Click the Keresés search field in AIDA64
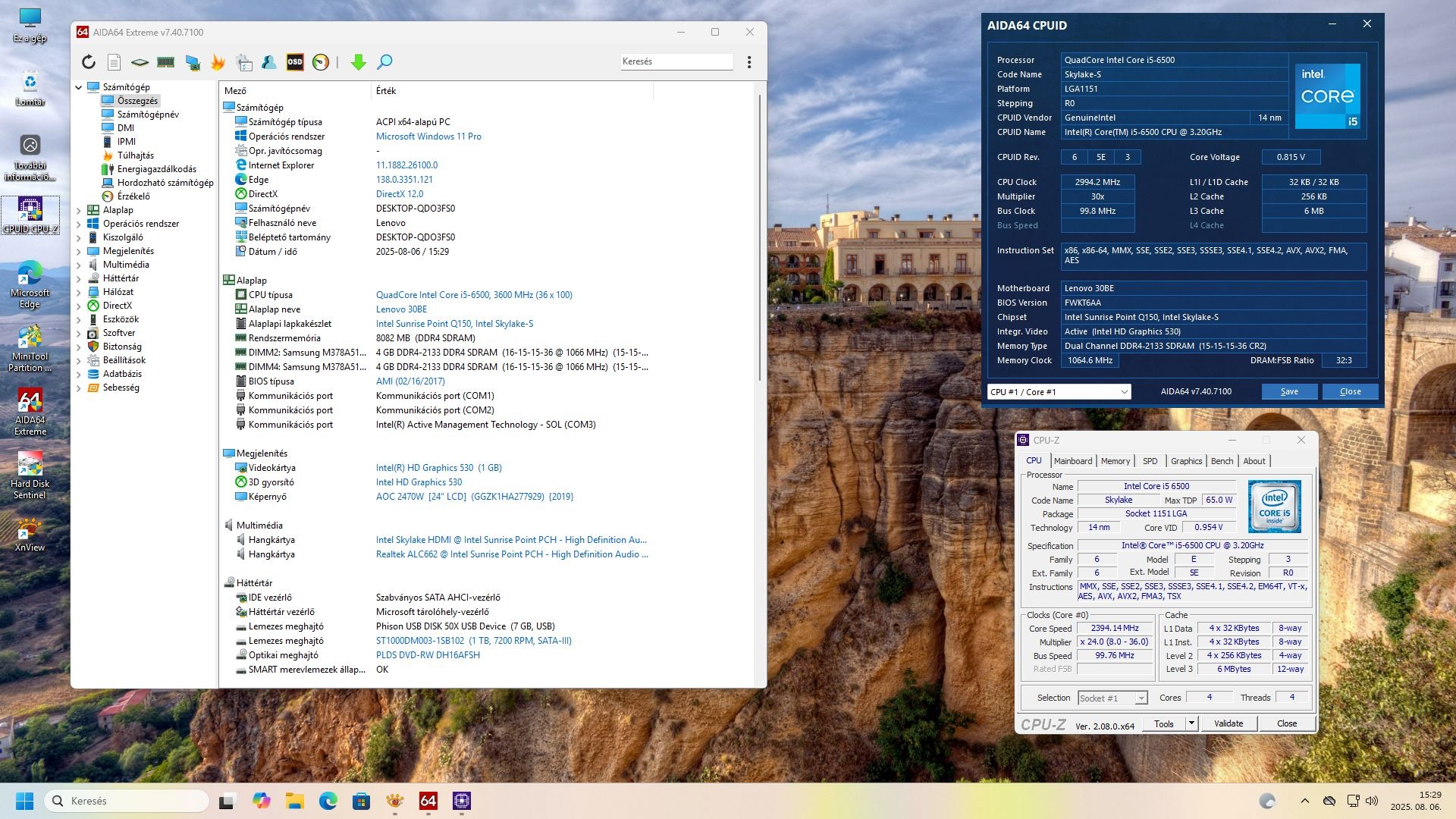The width and height of the screenshot is (1456, 819). (675, 61)
